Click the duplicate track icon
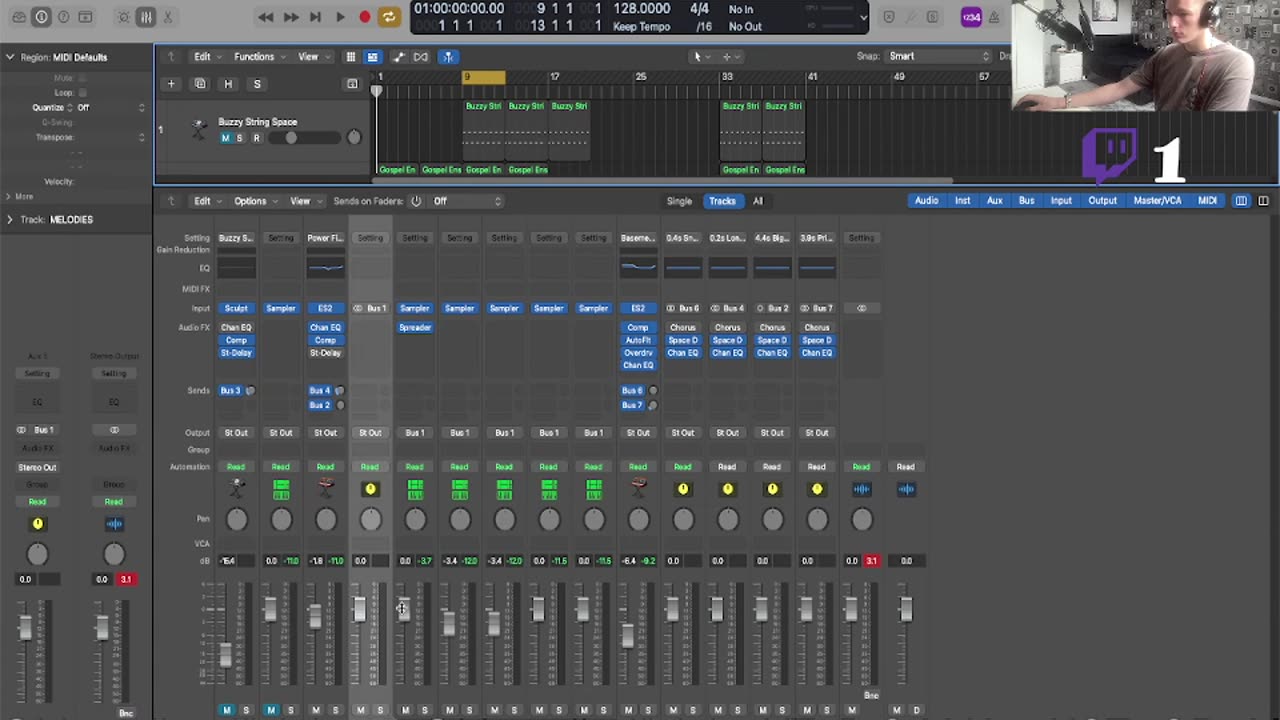 (x=200, y=84)
